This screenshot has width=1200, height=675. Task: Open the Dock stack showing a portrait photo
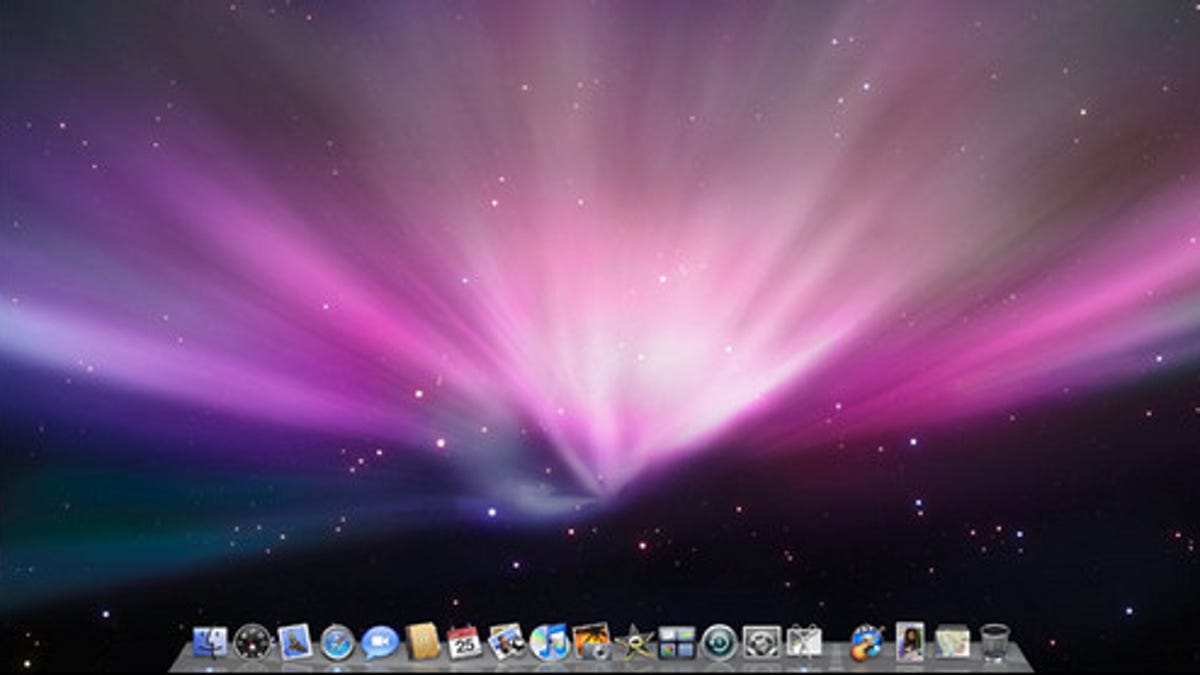(910, 641)
